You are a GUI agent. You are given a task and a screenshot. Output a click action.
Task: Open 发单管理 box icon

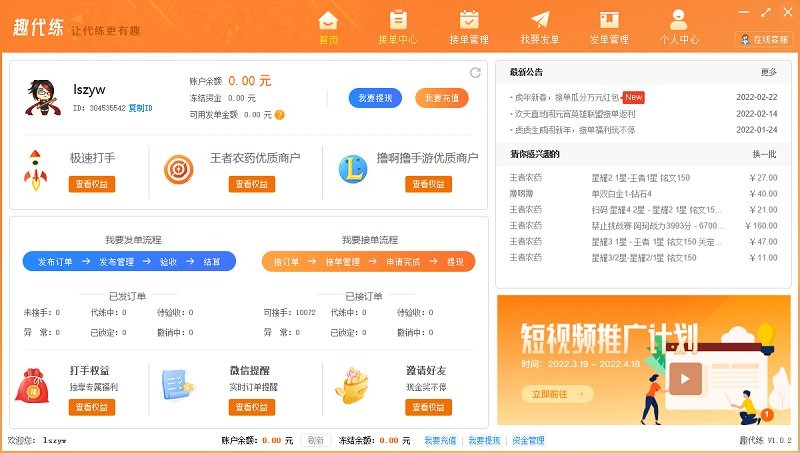[x=609, y=26]
